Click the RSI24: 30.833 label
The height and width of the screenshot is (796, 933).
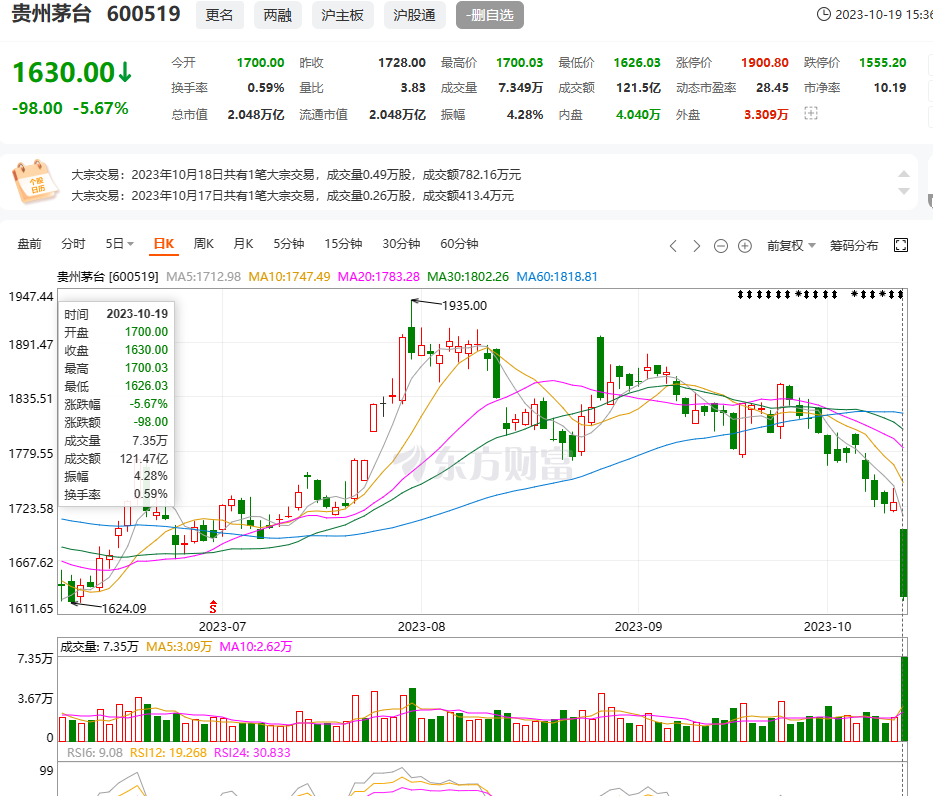tap(252, 753)
